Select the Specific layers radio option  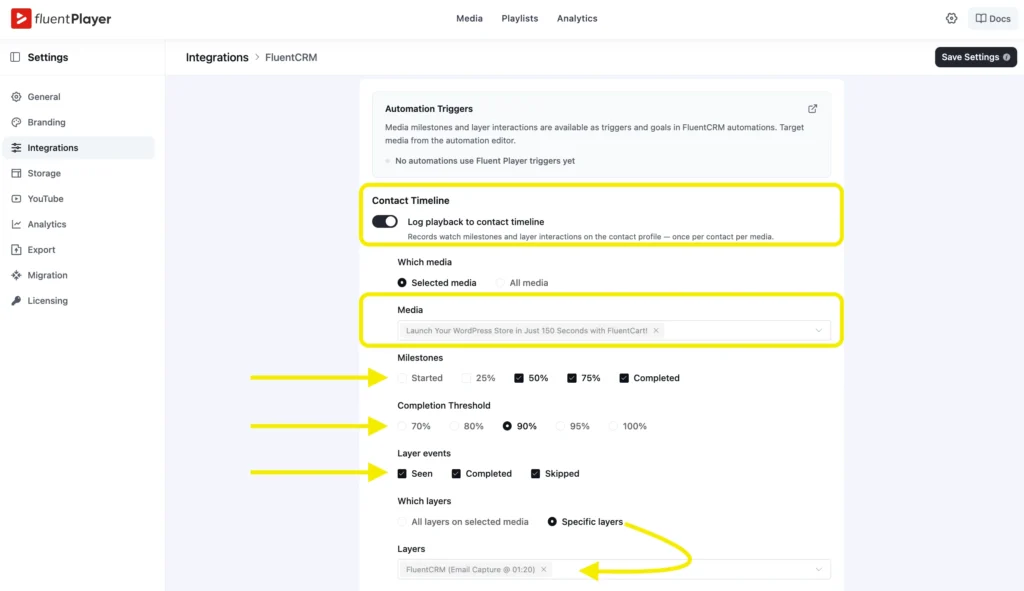[x=552, y=522]
